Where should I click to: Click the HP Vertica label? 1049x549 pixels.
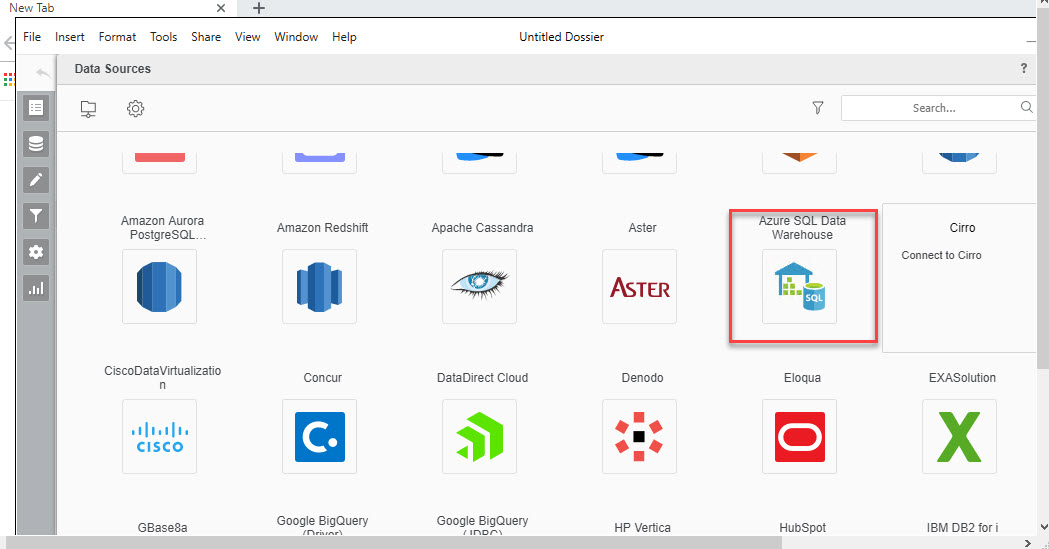pyautogui.click(x=642, y=528)
